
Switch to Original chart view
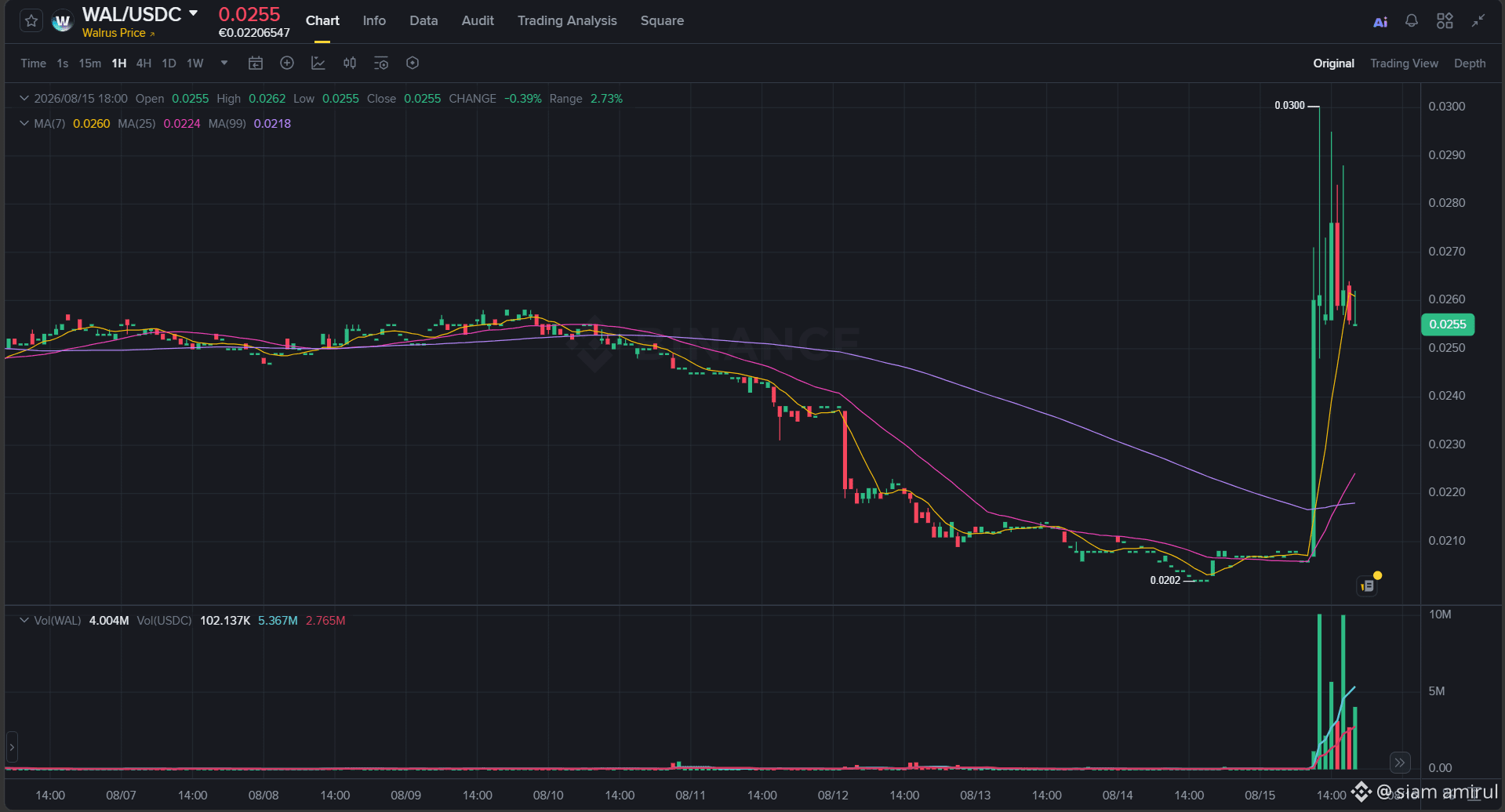pos(1333,63)
